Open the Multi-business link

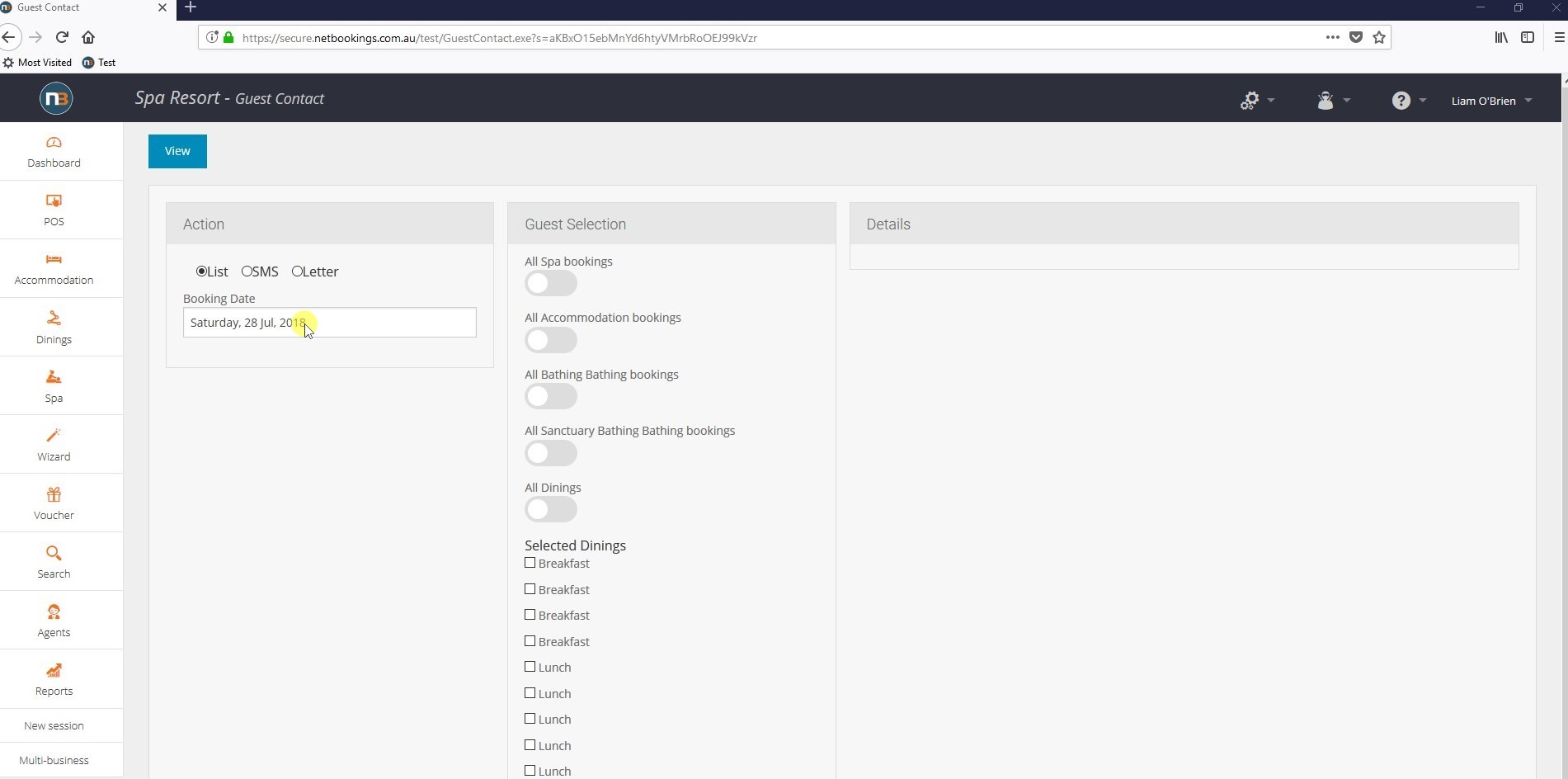click(54, 761)
